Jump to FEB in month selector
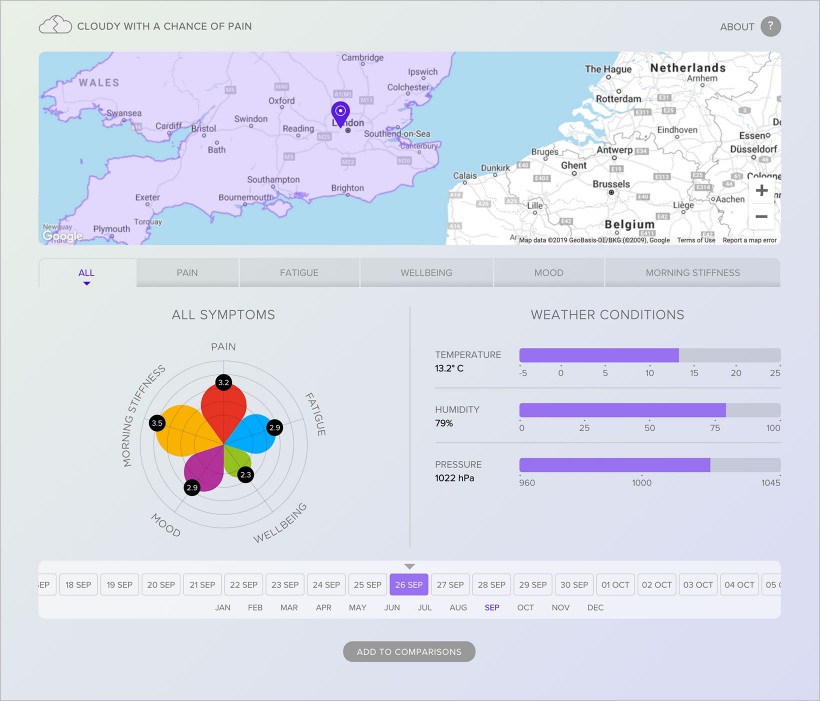This screenshot has height=701, width=820. click(255, 608)
